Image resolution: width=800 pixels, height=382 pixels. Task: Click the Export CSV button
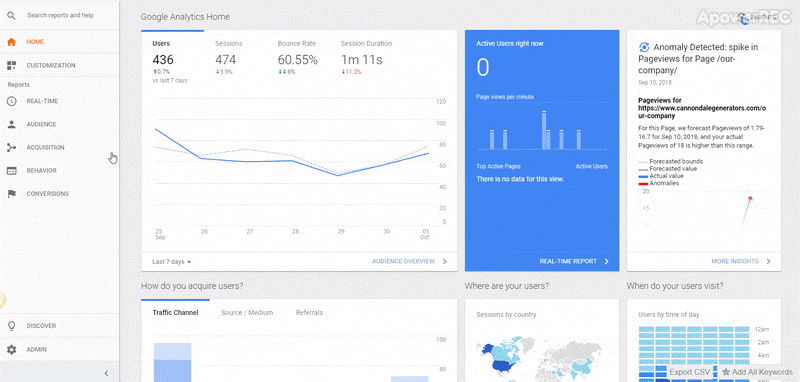tap(689, 372)
